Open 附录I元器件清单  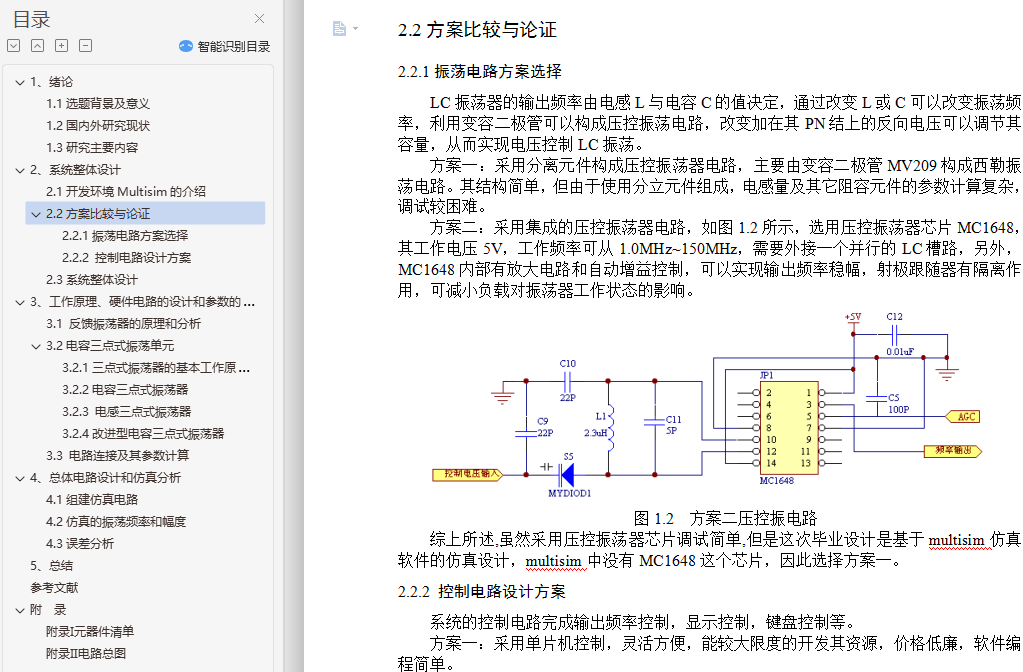click(x=90, y=632)
